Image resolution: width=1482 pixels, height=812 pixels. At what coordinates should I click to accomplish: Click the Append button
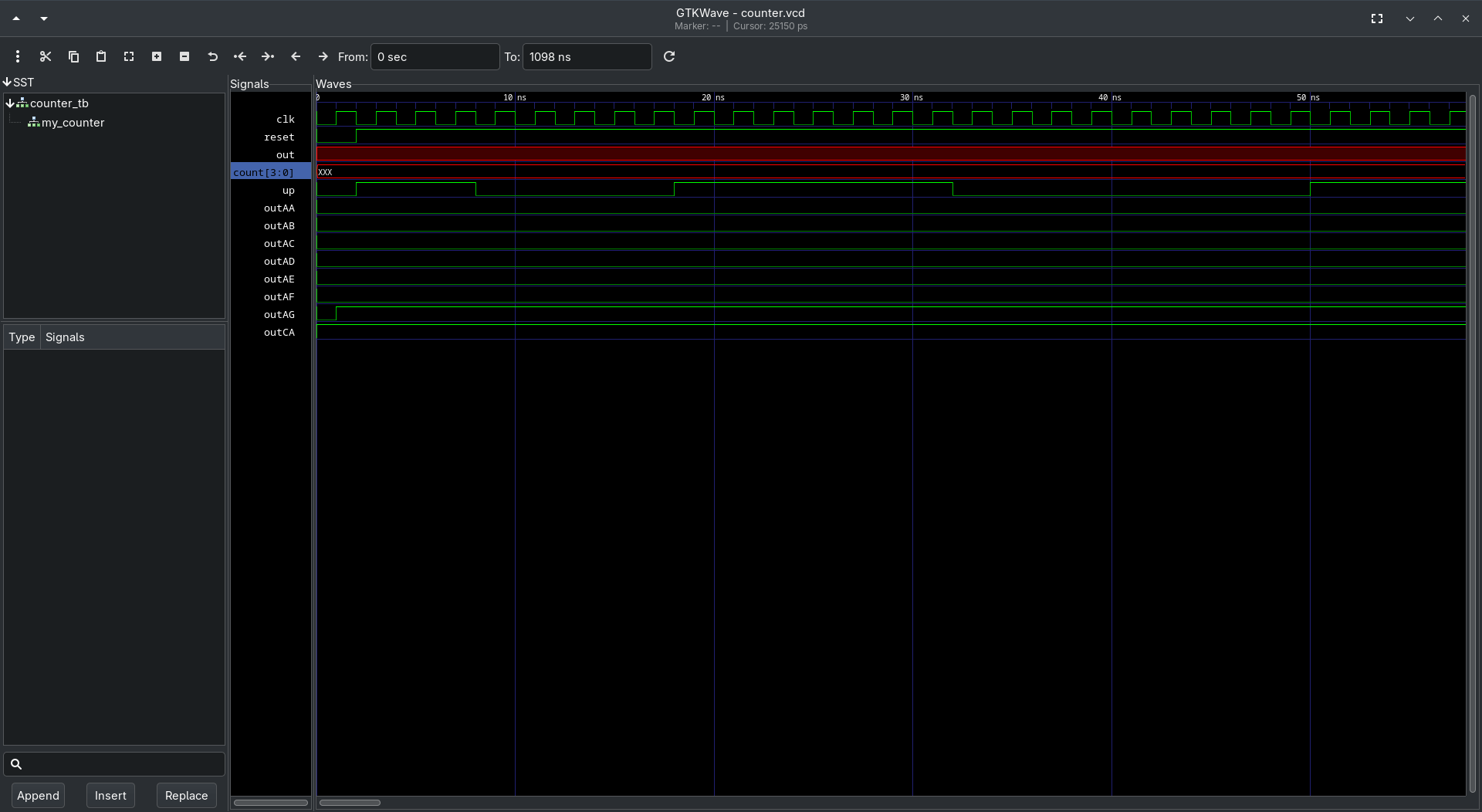coord(38,796)
